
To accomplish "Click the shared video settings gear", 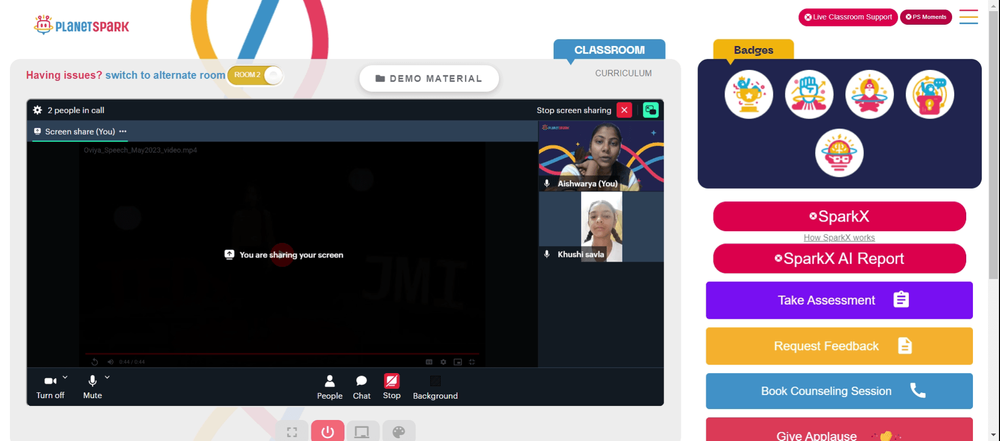I will 443,362.
